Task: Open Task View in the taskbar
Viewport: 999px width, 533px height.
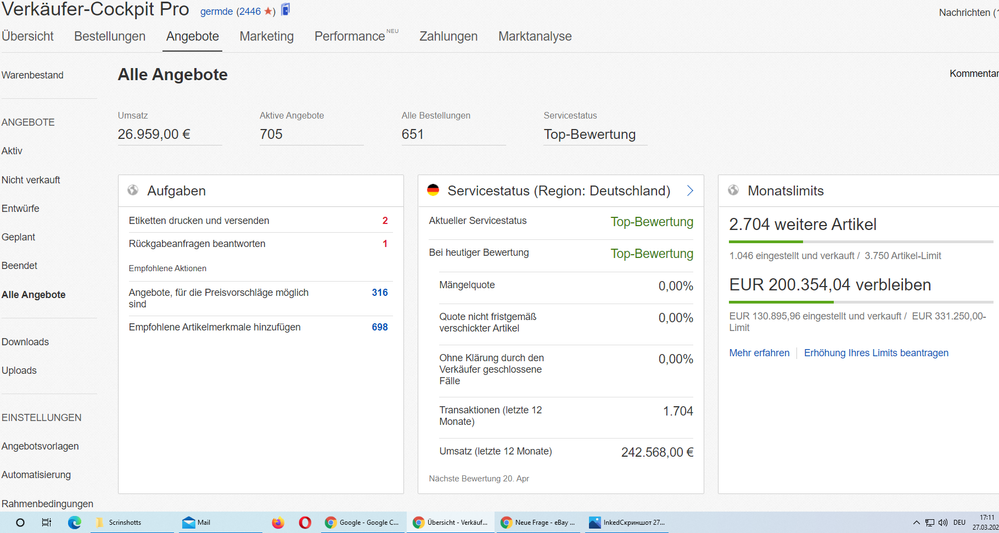Action: [47, 522]
